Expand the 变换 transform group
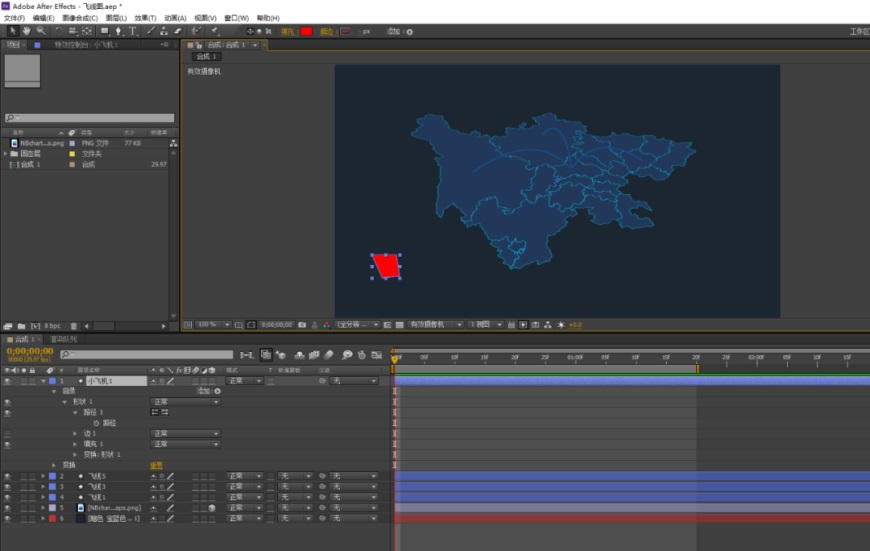This screenshot has height=551, width=870. [54, 465]
